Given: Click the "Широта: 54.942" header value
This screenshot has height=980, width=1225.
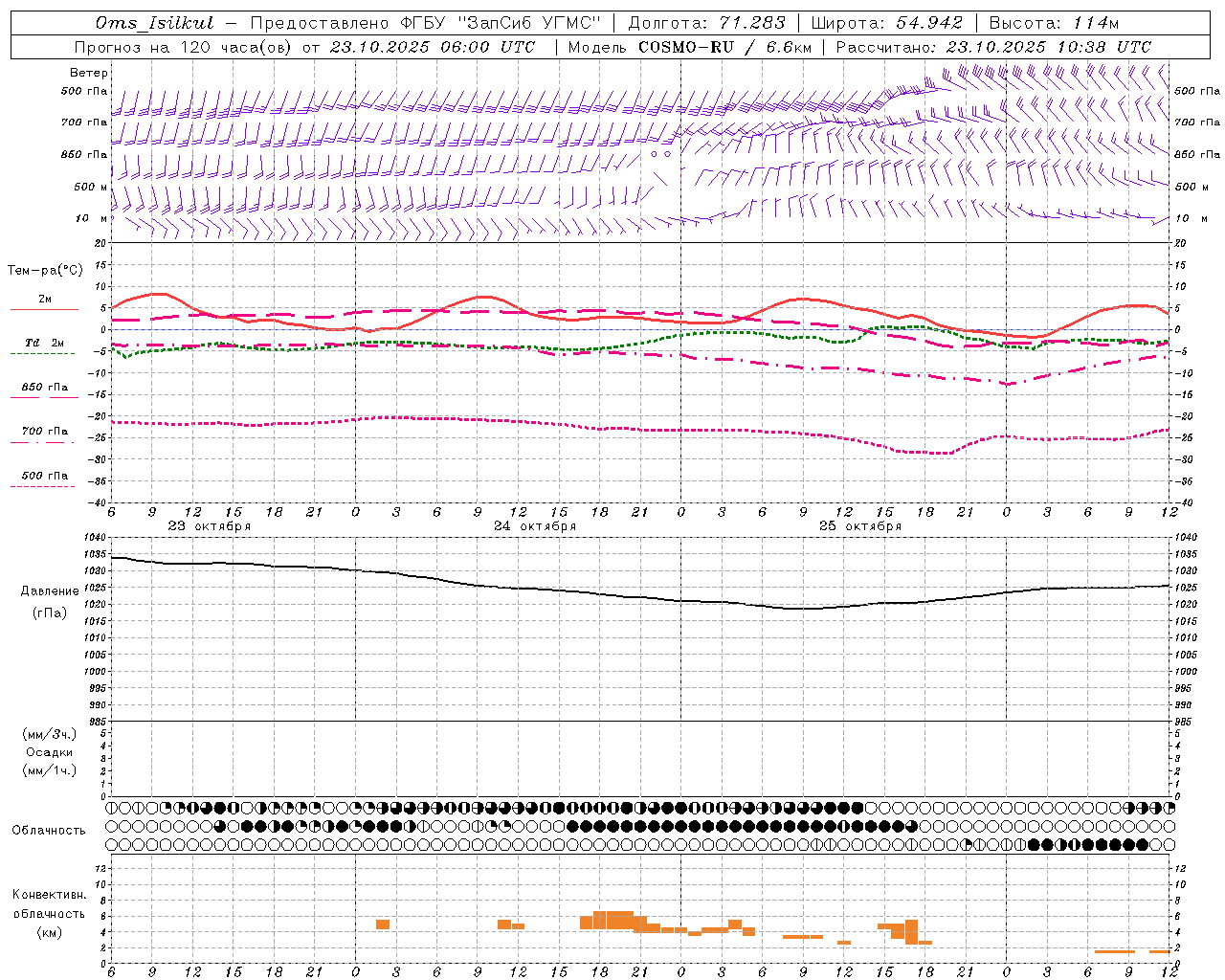Looking at the screenshot, I should coord(886,23).
